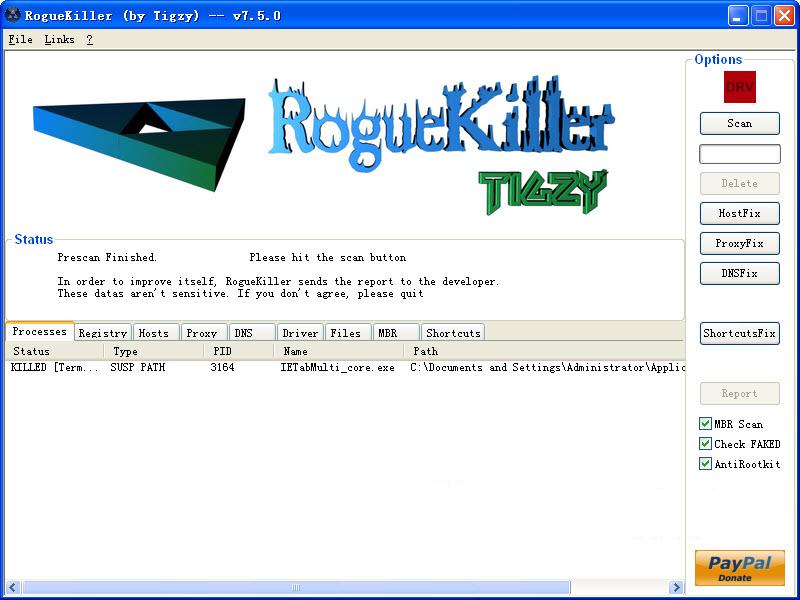Image resolution: width=800 pixels, height=600 pixels.
Task: Switch to the Shortcuts tab
Action: click(452, 332)
